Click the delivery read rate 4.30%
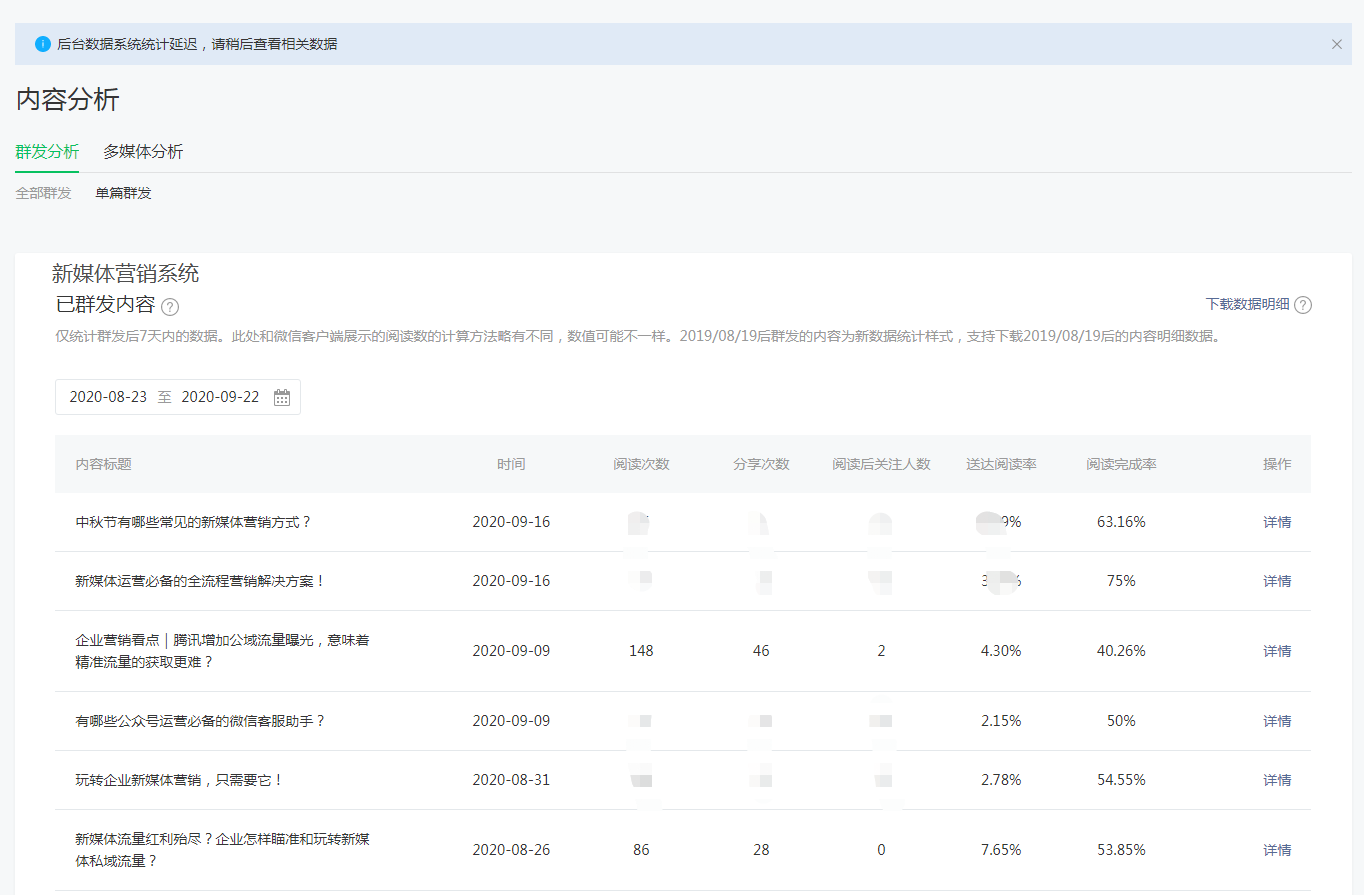The image size is (1364, 895). pos(1001,651)
